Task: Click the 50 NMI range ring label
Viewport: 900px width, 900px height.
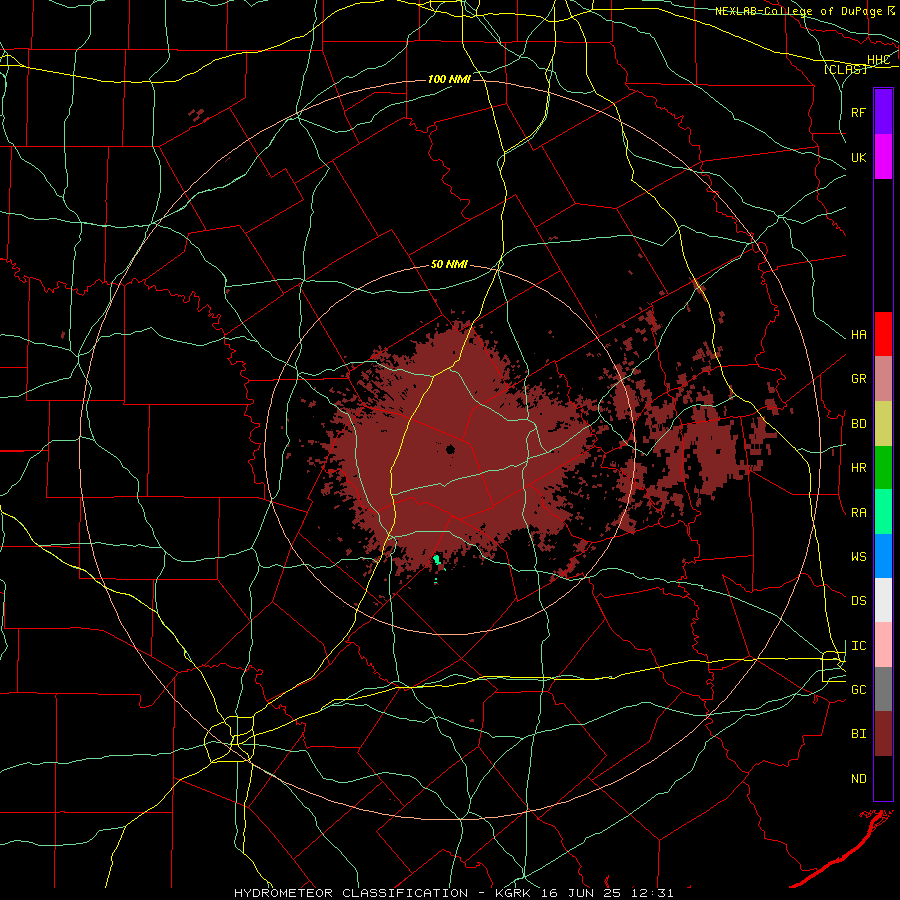Action: tap(449, 264)
